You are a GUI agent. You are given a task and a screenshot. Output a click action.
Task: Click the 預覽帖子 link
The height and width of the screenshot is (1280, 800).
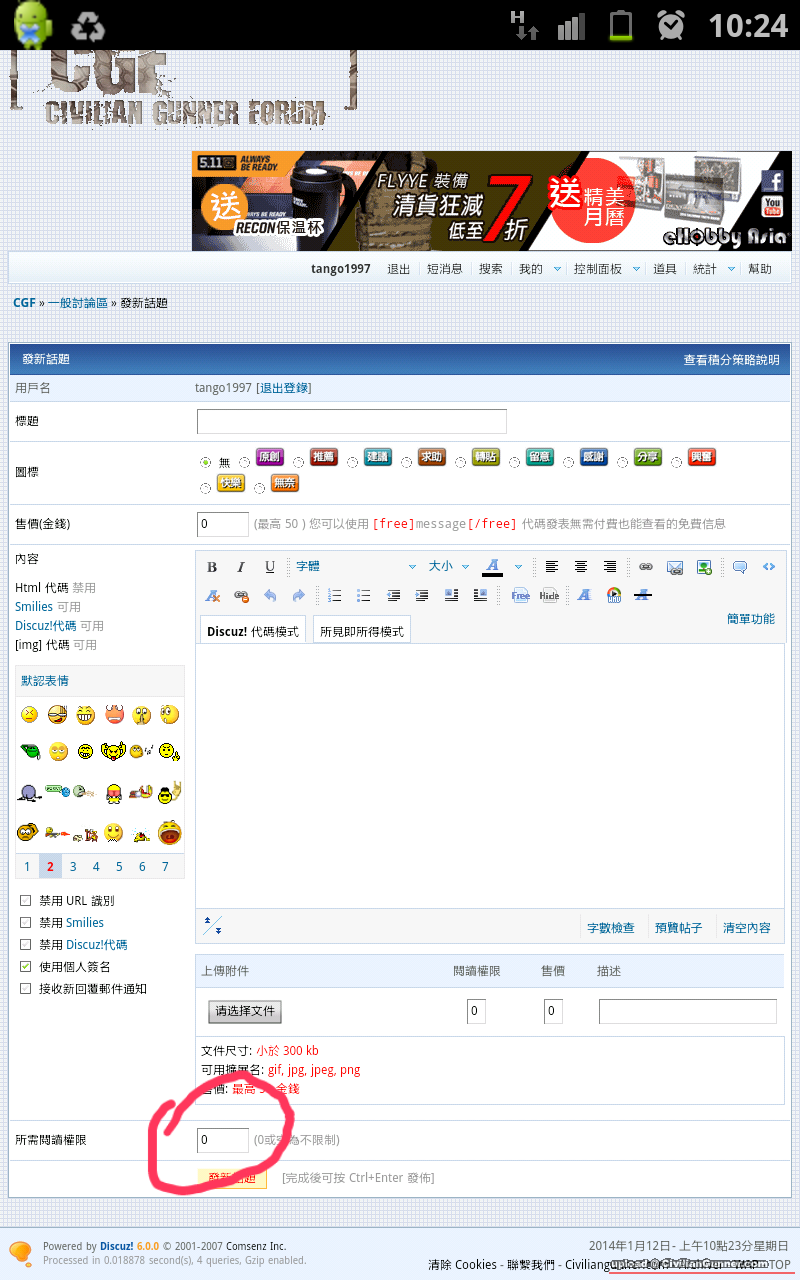click(x=678, y=928)
